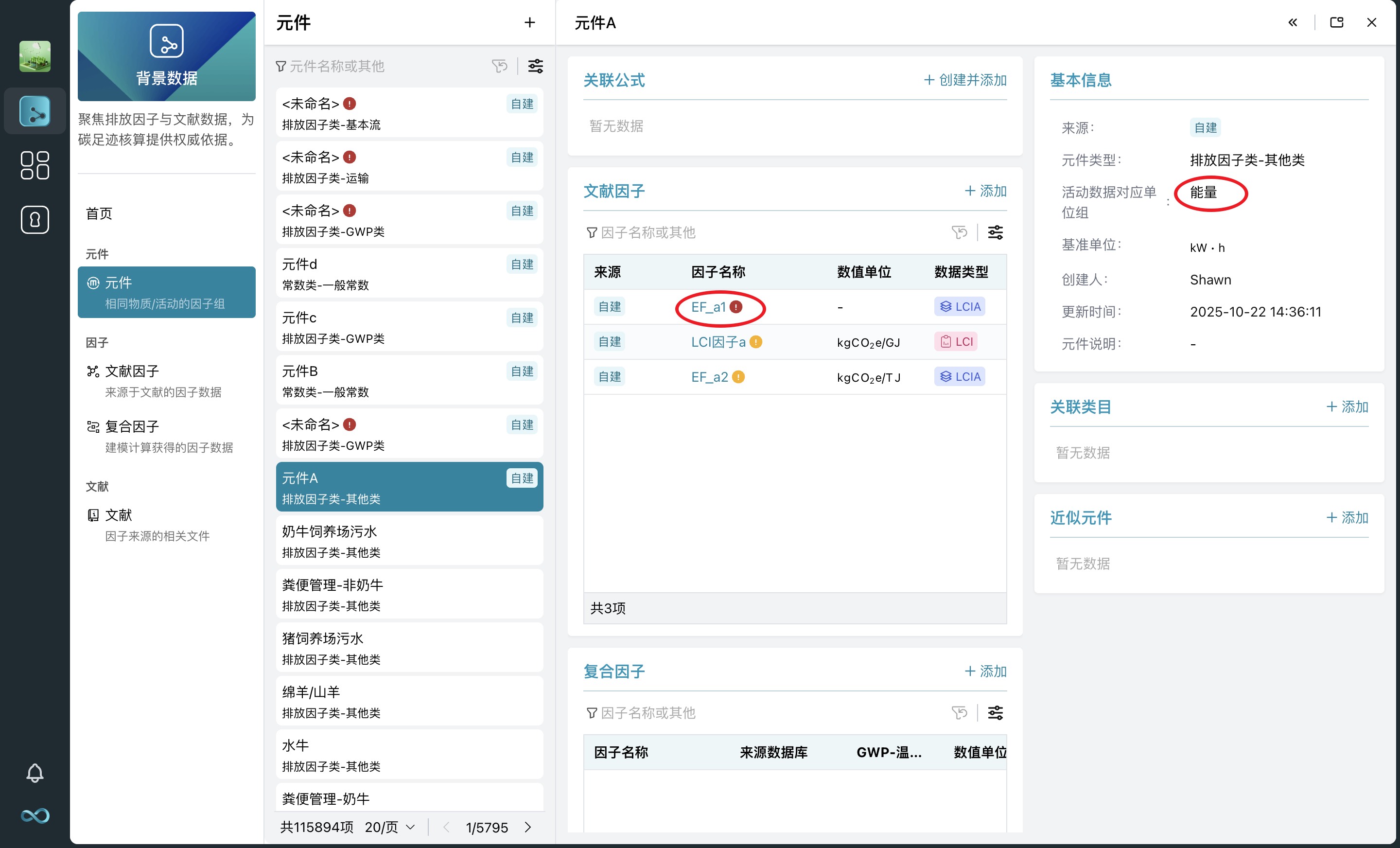Screen dimensions: 1400x848
Task: Click the add element plus icon
Action: pos(529,22)
